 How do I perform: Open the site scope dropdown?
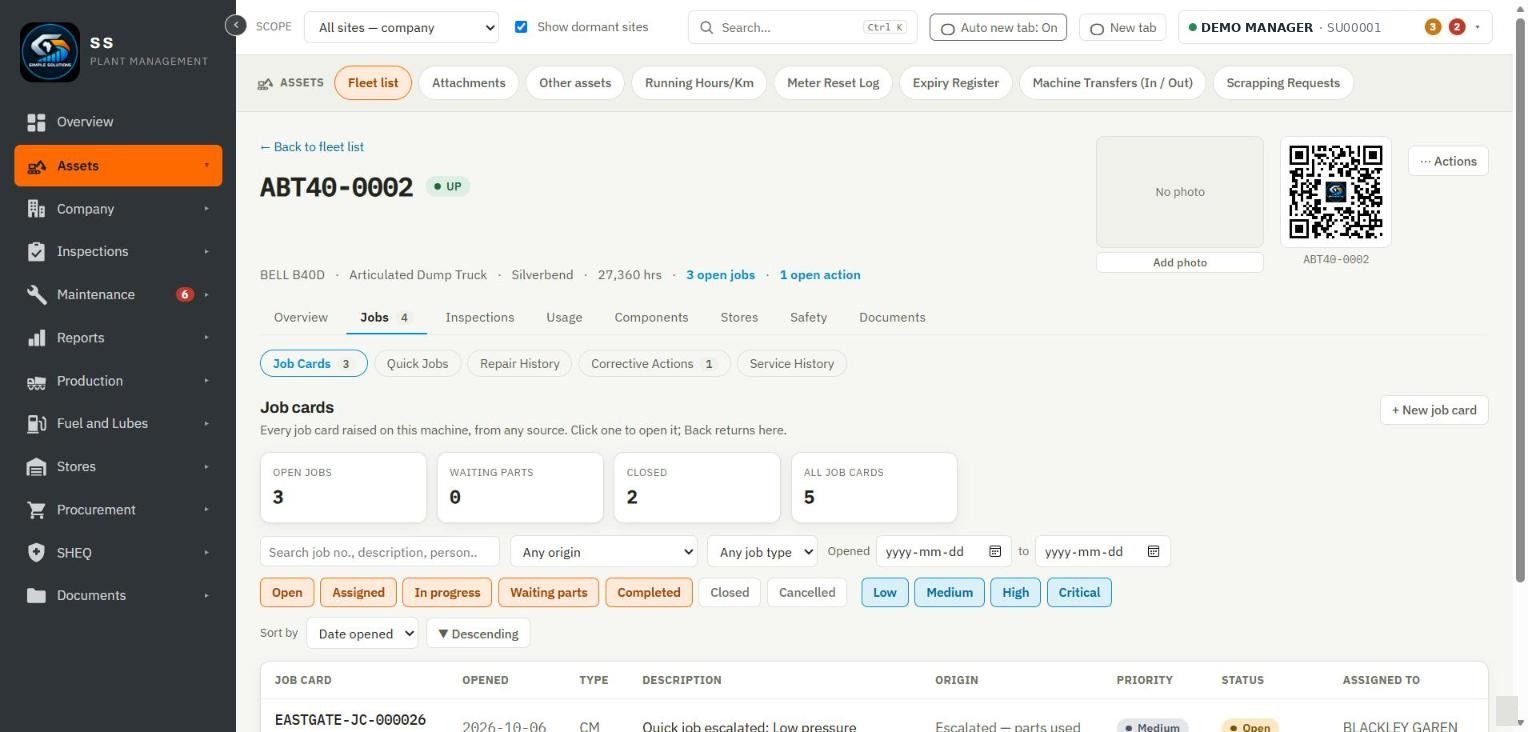tap(401, 27)
